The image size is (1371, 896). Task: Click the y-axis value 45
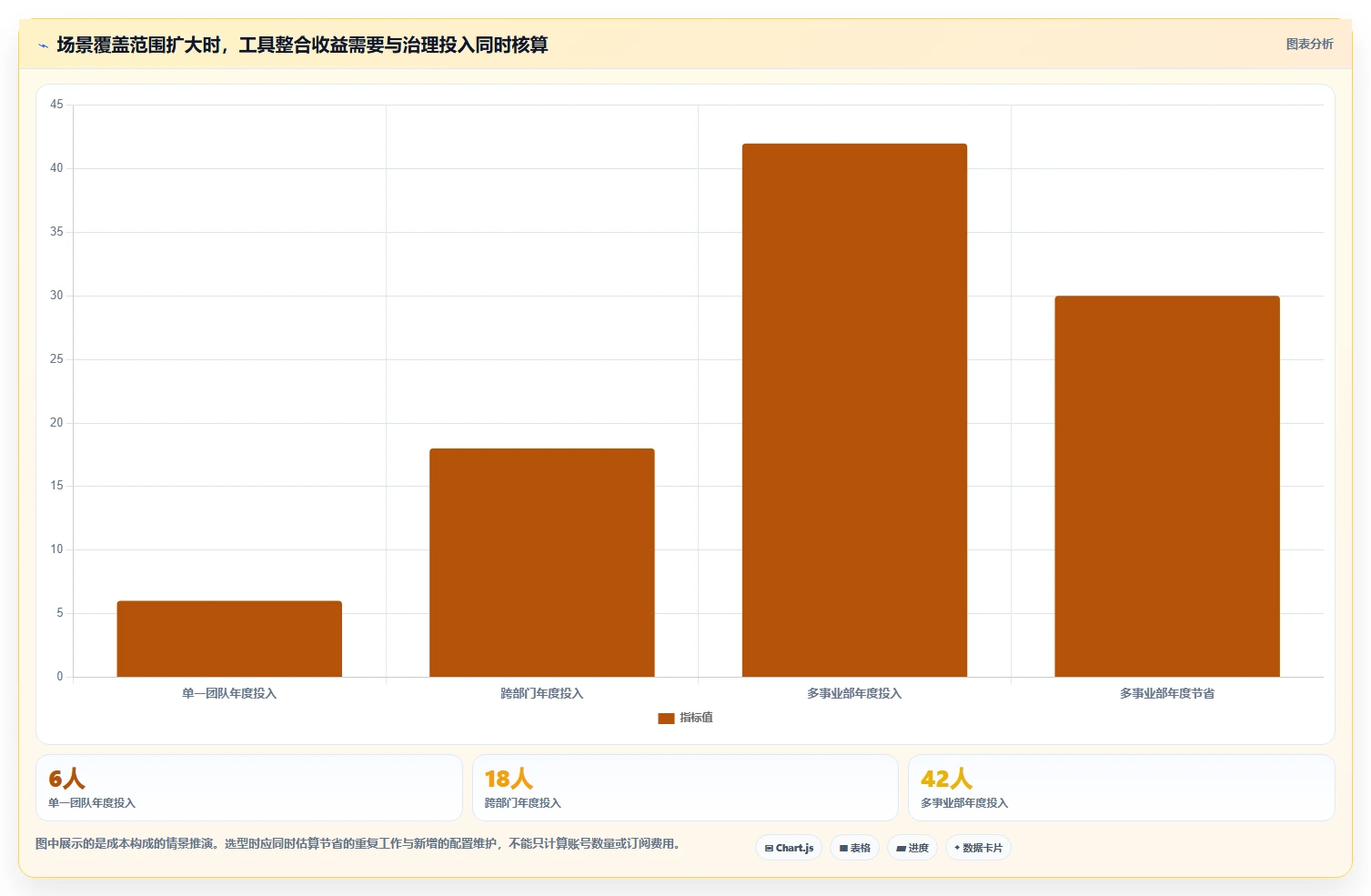coord(56,105)
